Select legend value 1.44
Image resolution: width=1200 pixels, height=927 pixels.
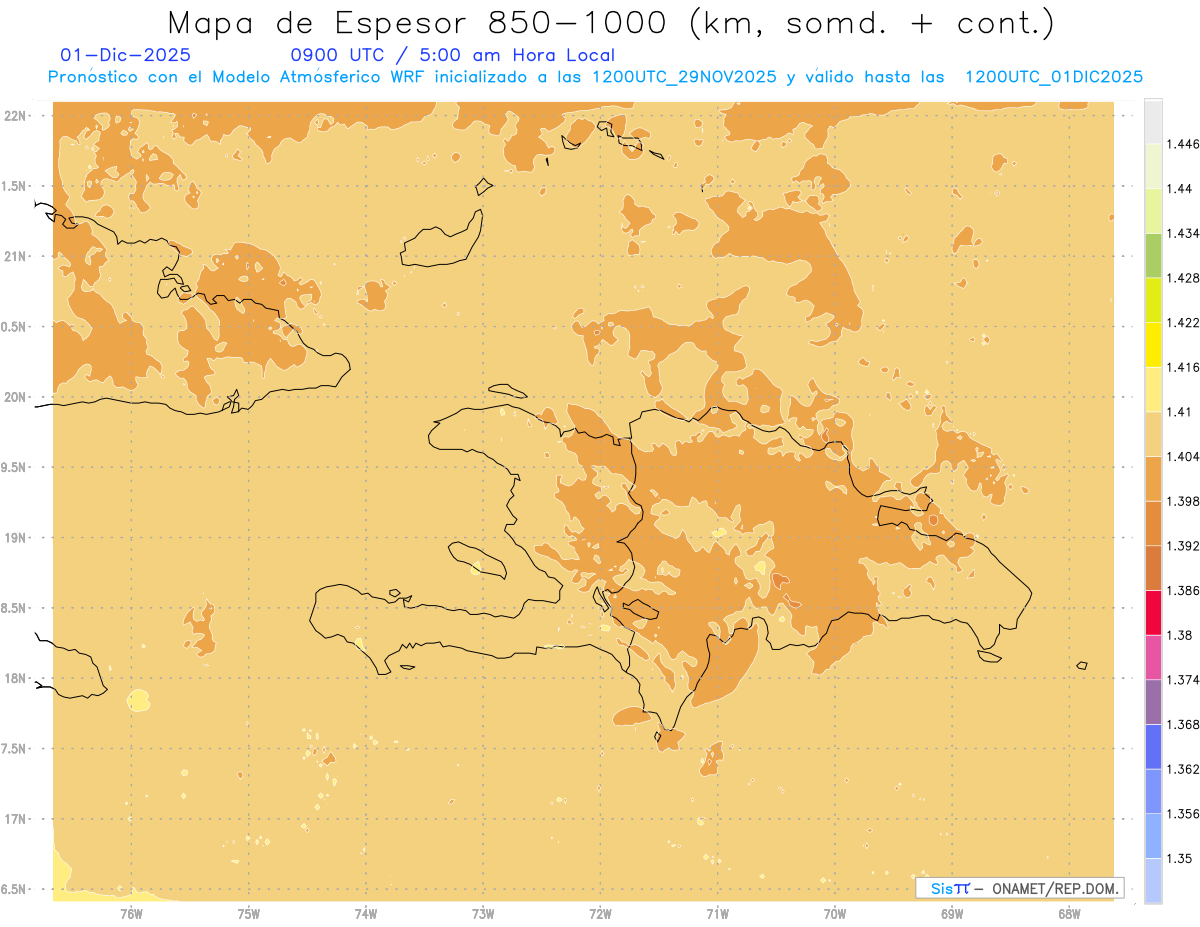coord(1179,189)
